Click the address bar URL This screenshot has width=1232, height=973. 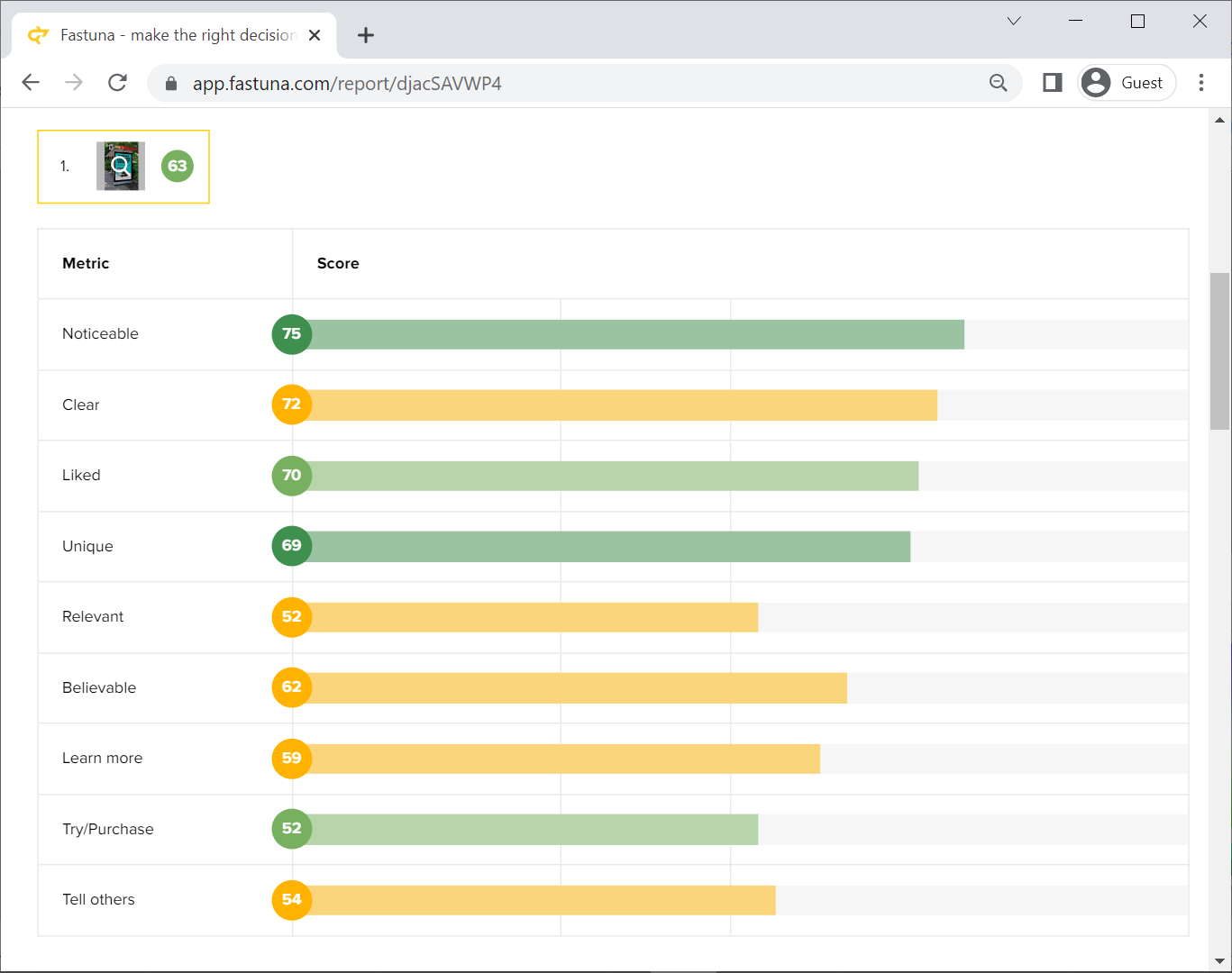click(347, 84)
